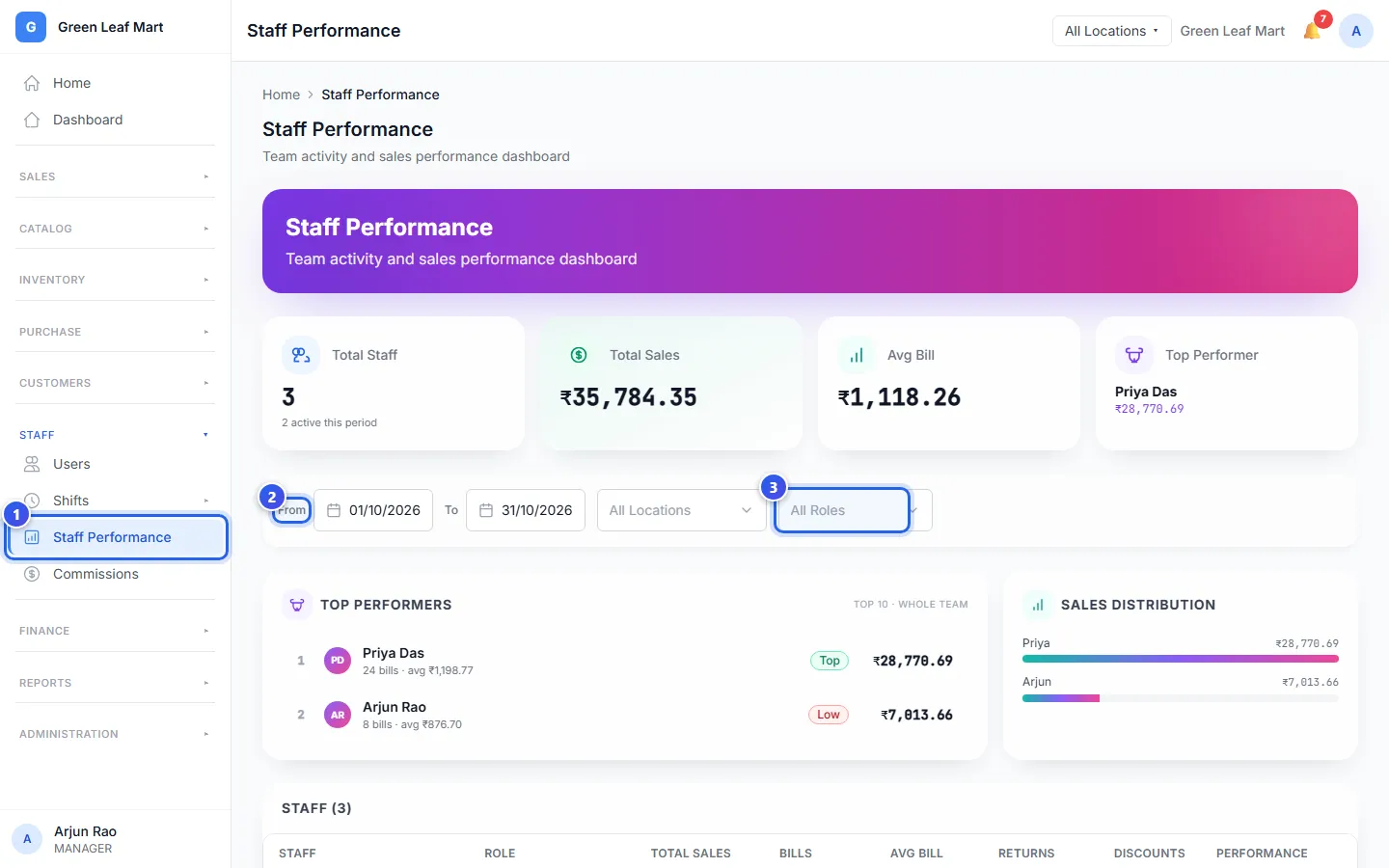Open the notifications bell
Screen dimensions: 1389x868
1312,31
